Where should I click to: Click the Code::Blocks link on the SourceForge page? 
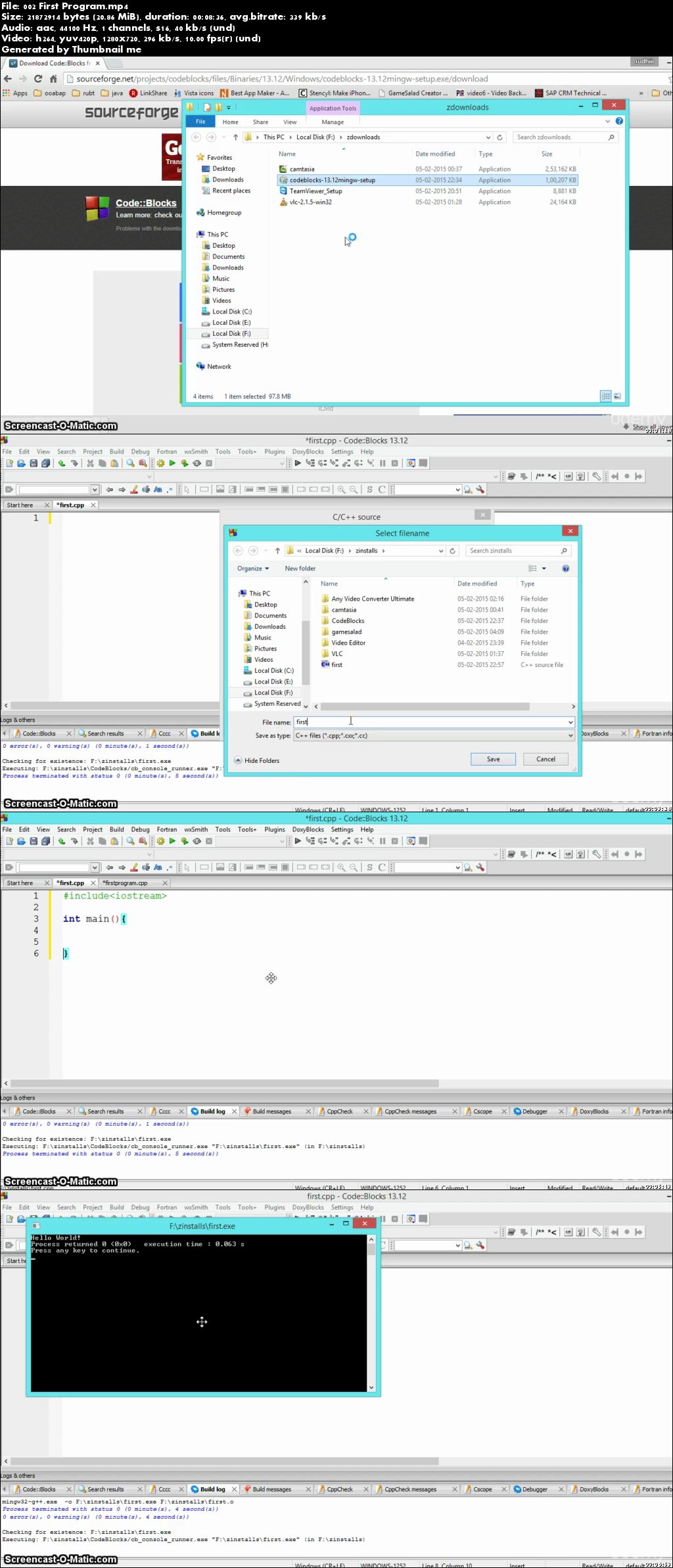pos(146,203)
